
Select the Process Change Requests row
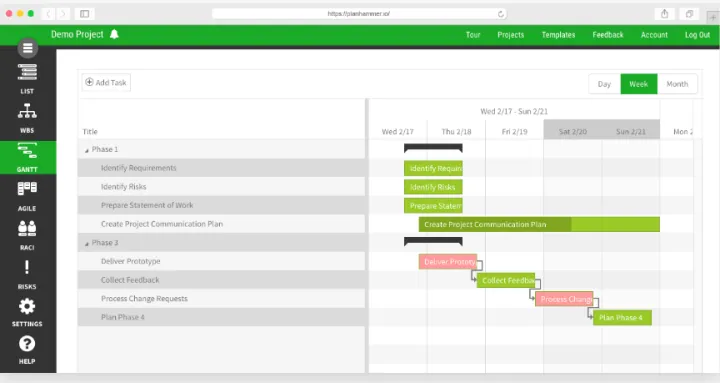pyautogui.click(x=221, y=299)
